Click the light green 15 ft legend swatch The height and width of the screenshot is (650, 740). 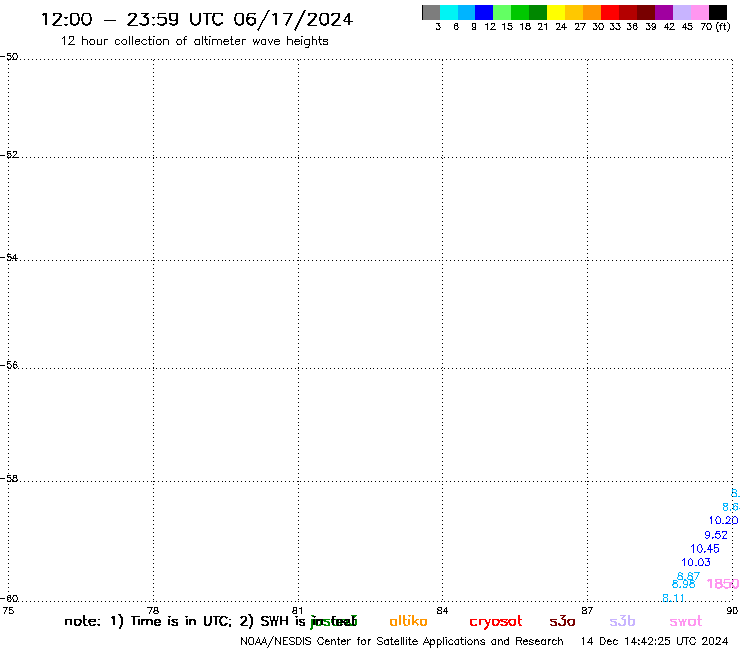pos(502,12)
